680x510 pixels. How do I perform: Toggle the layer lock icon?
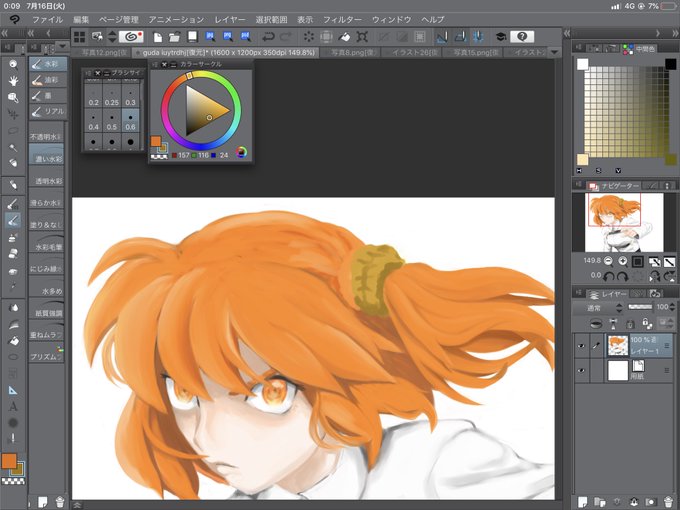[630, 324]
